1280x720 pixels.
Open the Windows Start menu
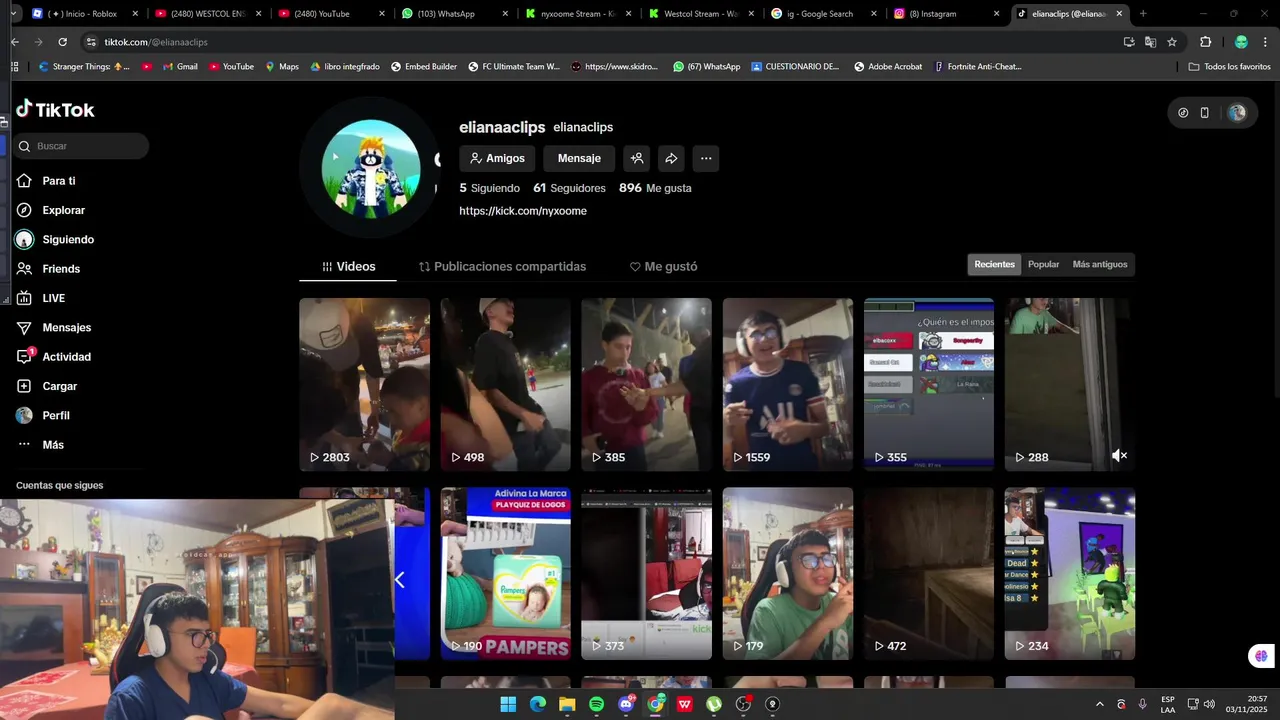coord(508,704)
